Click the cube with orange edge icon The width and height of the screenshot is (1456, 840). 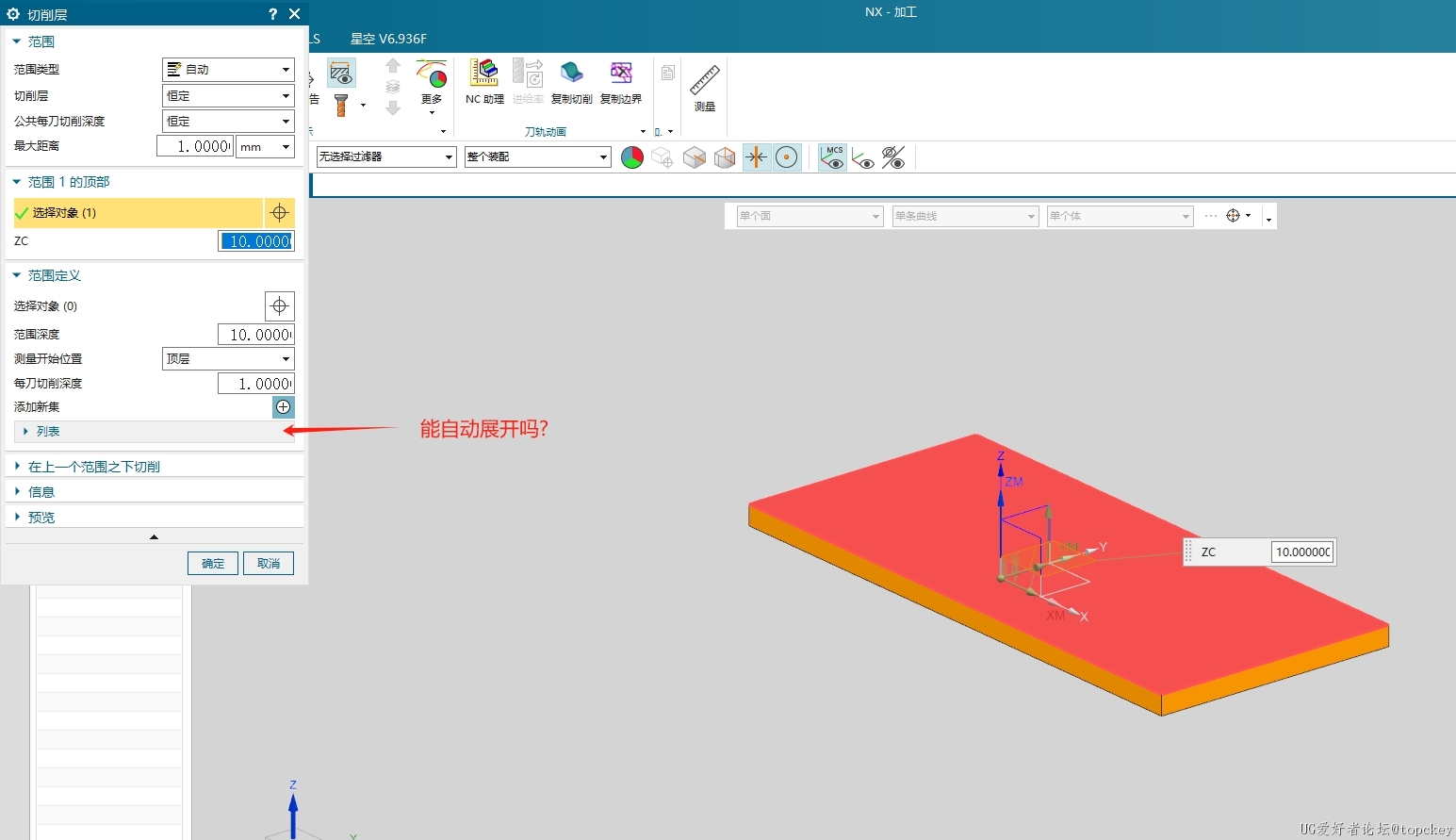pos(695,157)
